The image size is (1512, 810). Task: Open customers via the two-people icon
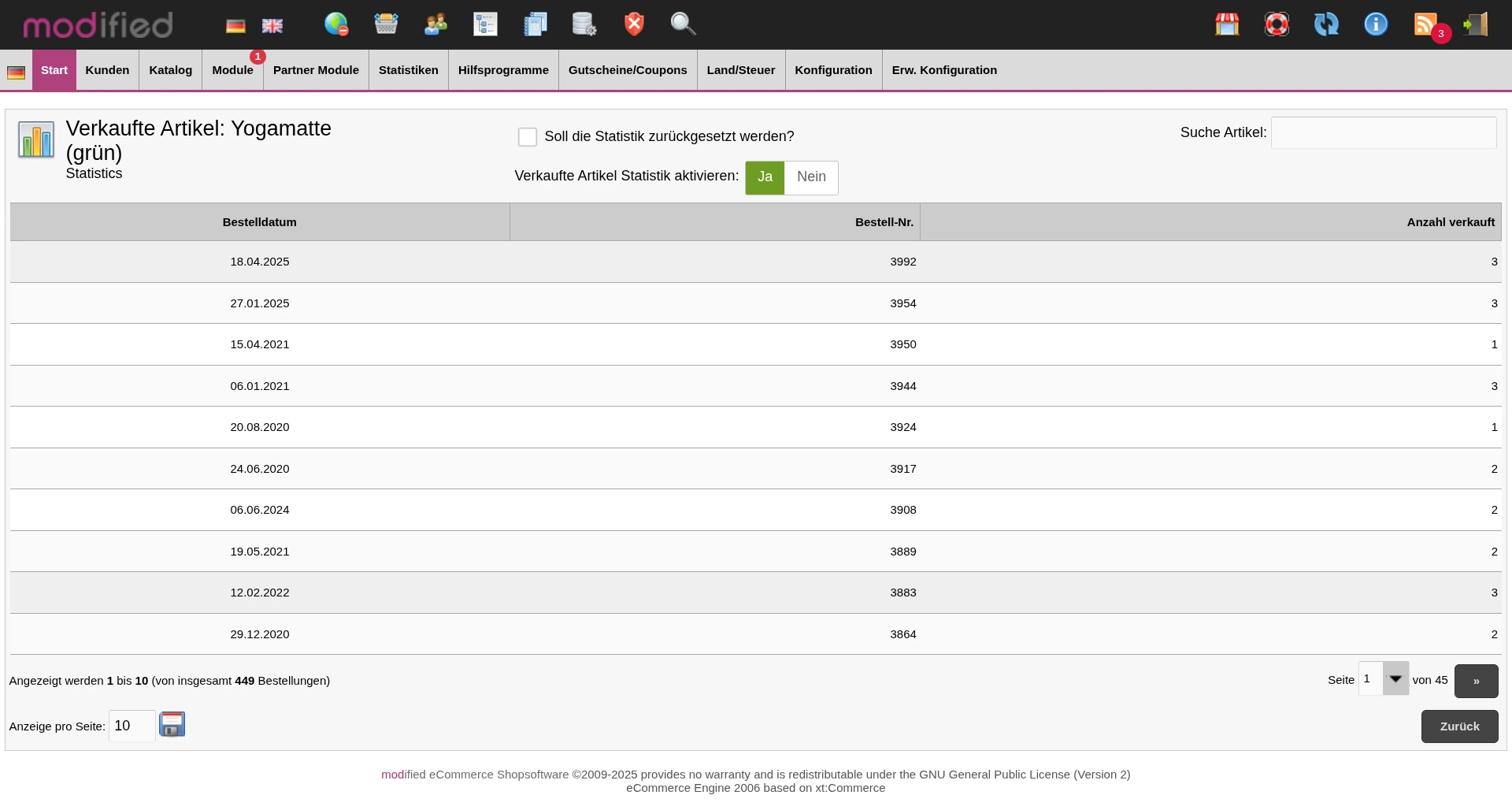[x=435, y=24]
